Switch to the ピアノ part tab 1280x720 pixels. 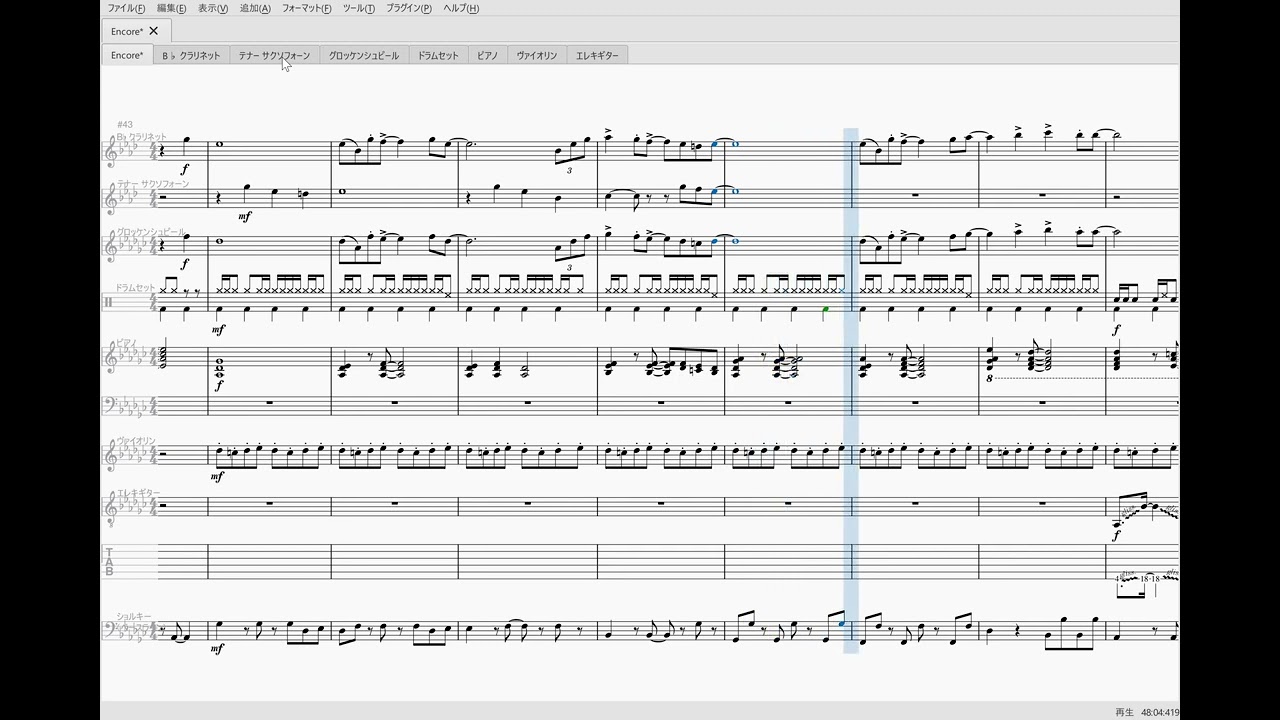[487, 55]
